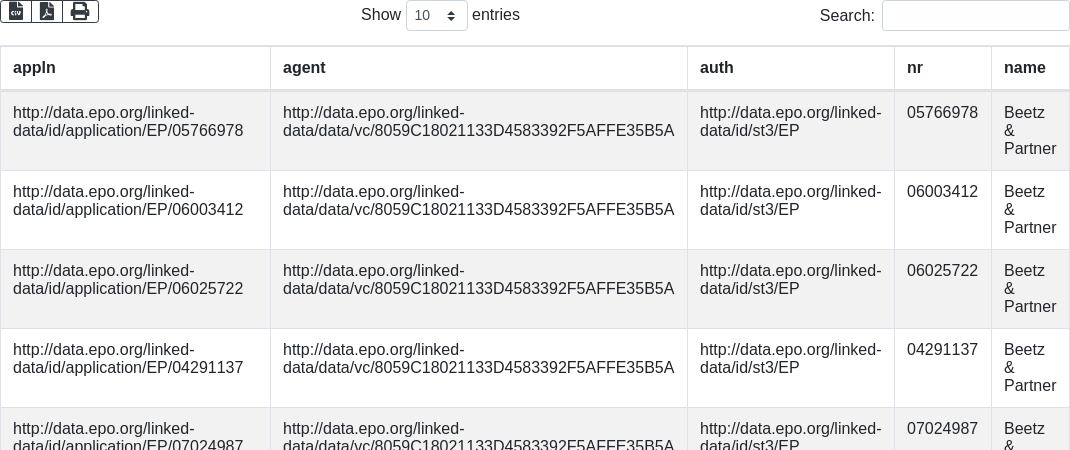Click the agent URL in first row
This screenshot has height=450, width=1070.
pos(478,122)
